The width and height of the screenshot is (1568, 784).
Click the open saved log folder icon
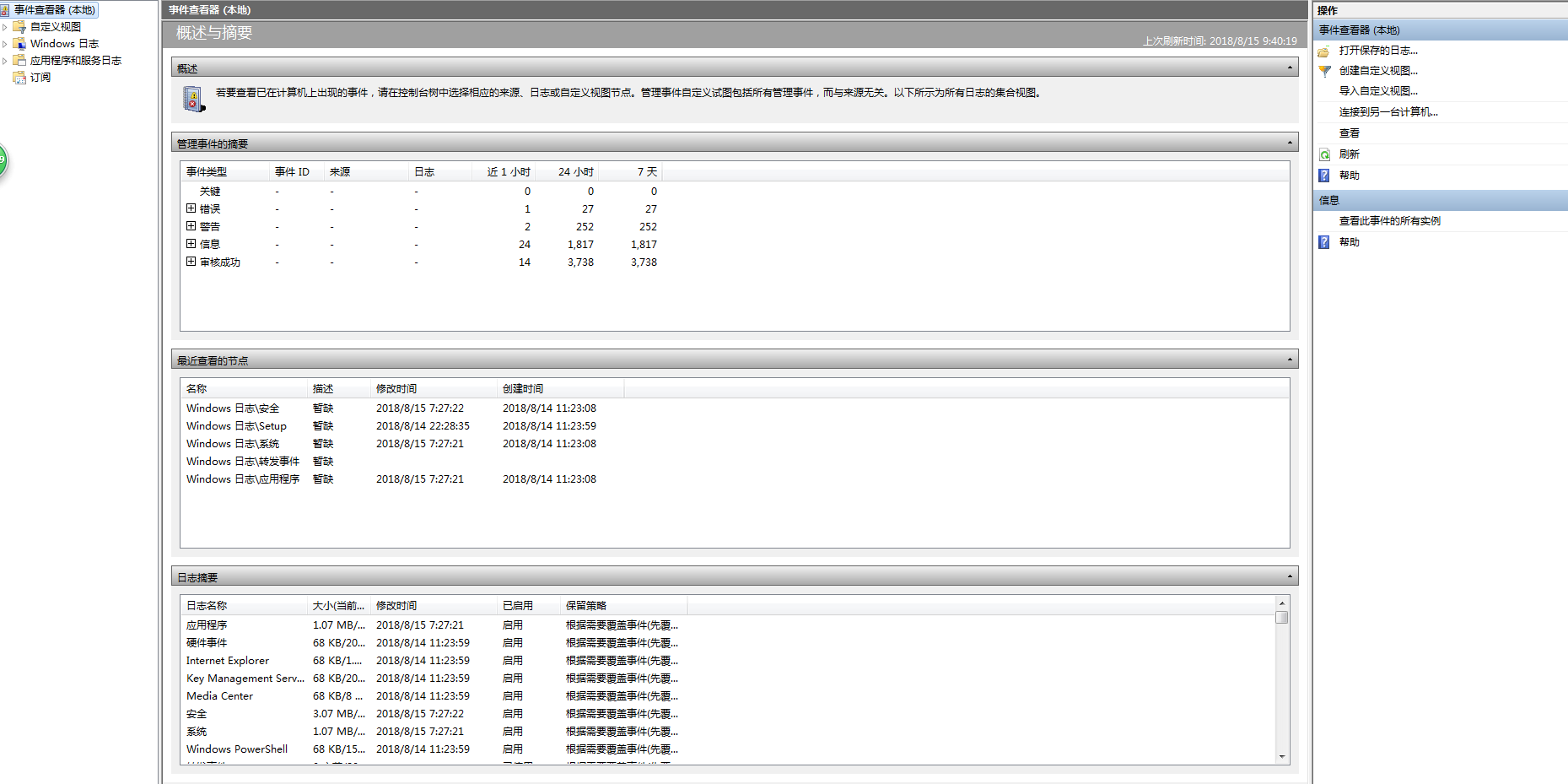tap(1324, 51)
